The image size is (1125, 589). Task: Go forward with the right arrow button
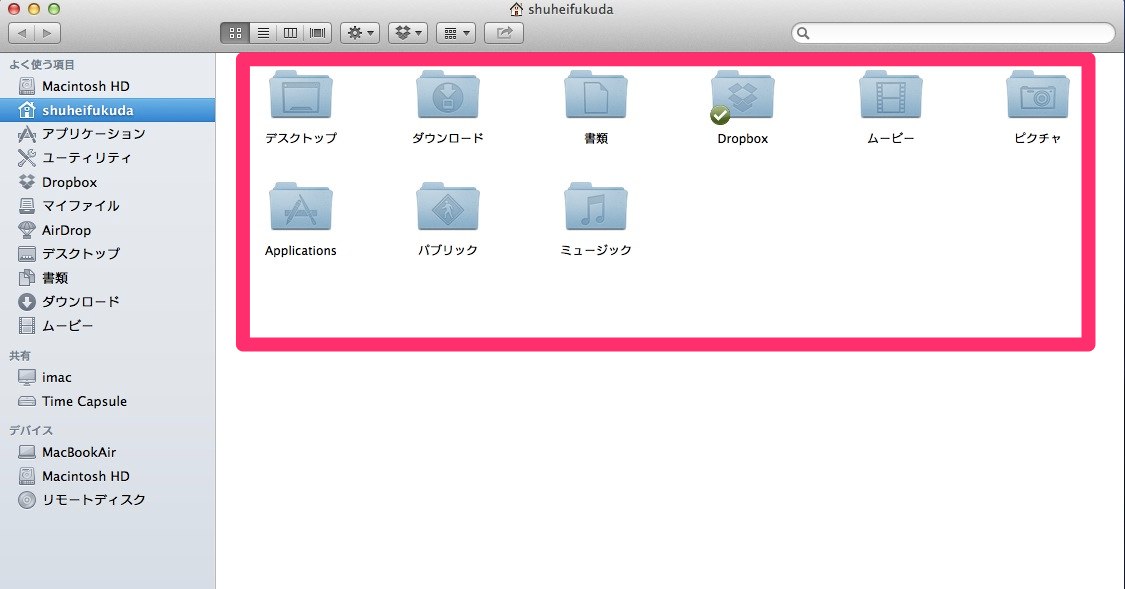tap(47, 33)
